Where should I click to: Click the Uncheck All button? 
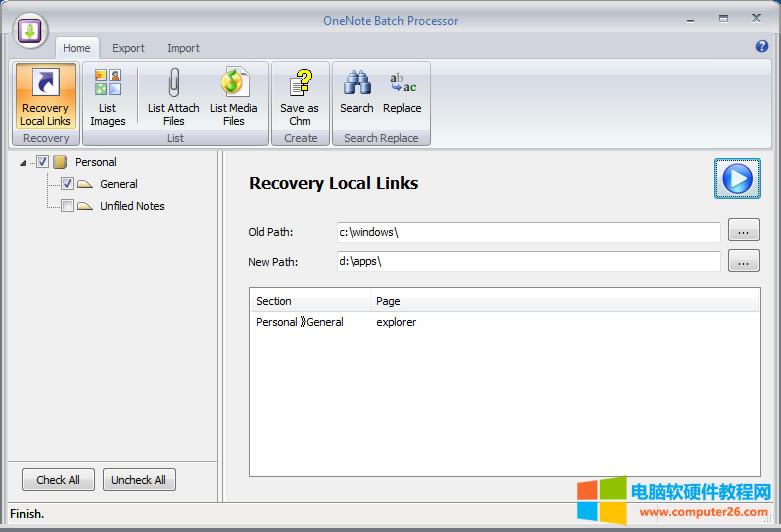pos(139,480)
